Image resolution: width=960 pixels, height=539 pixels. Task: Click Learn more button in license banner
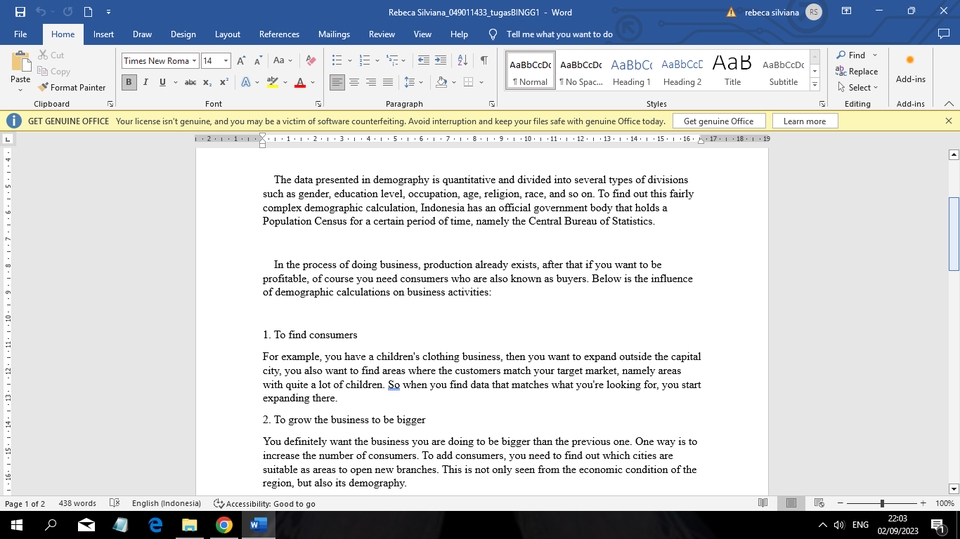click(x=804, y=121)
